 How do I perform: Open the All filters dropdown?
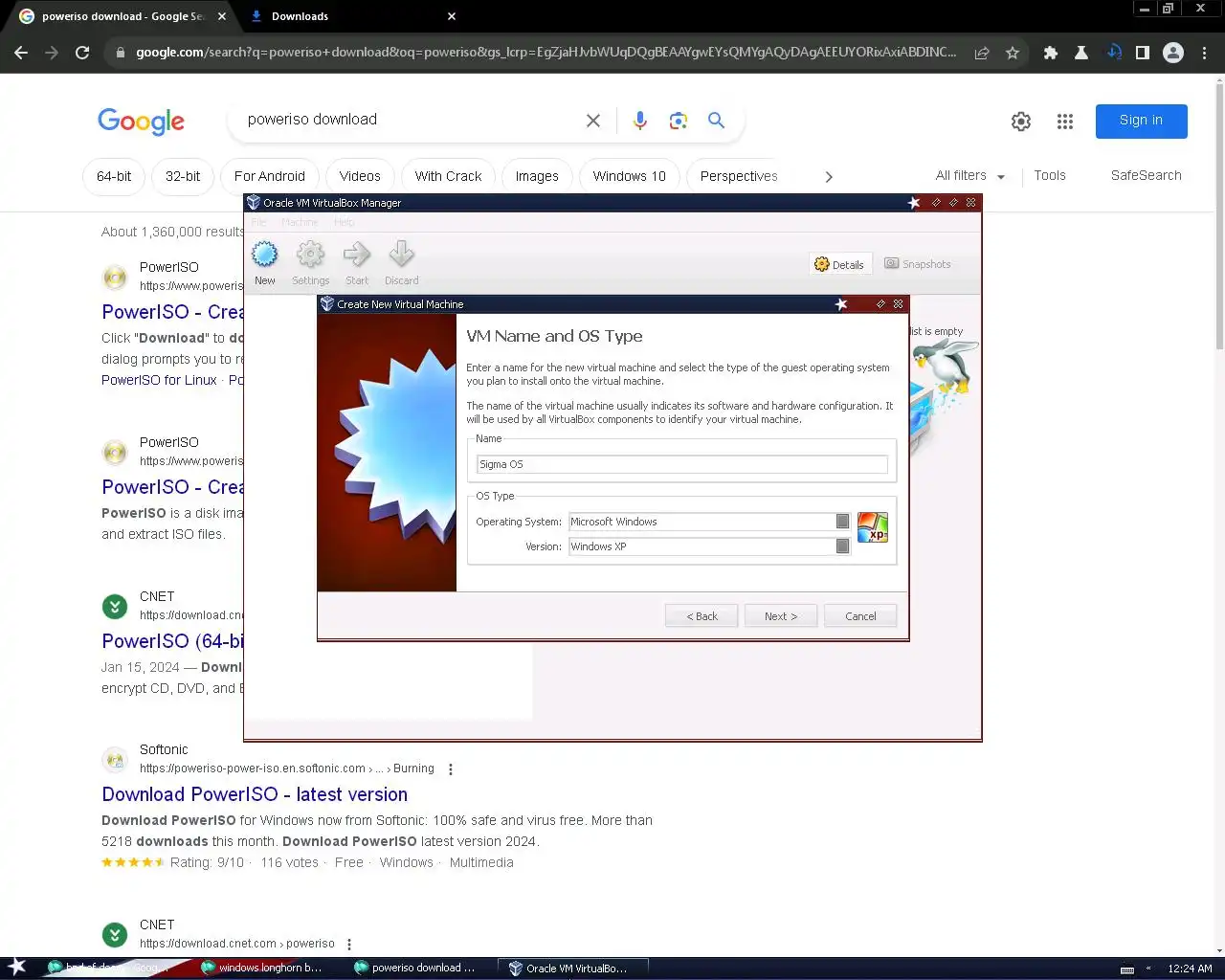click(x=970, y=176)
